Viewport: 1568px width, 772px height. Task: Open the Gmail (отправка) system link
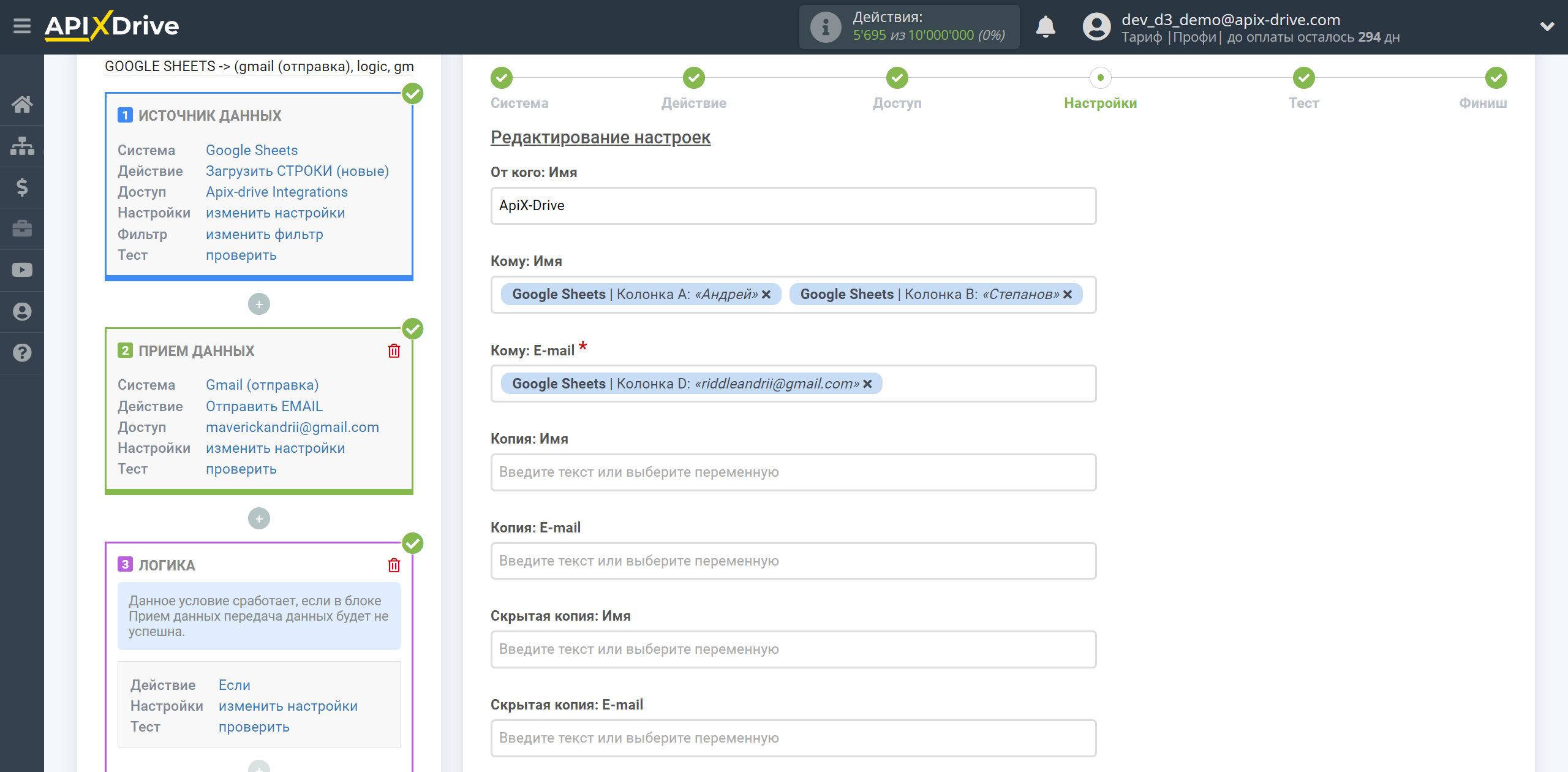coord(262,385)
